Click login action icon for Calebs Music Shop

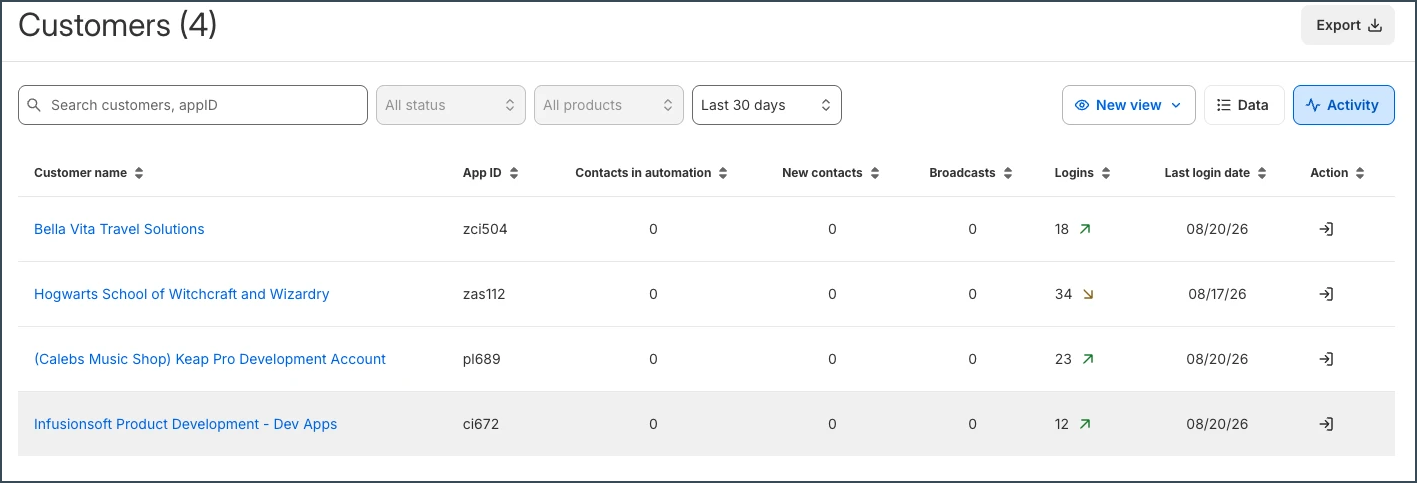coord(1326,359)
